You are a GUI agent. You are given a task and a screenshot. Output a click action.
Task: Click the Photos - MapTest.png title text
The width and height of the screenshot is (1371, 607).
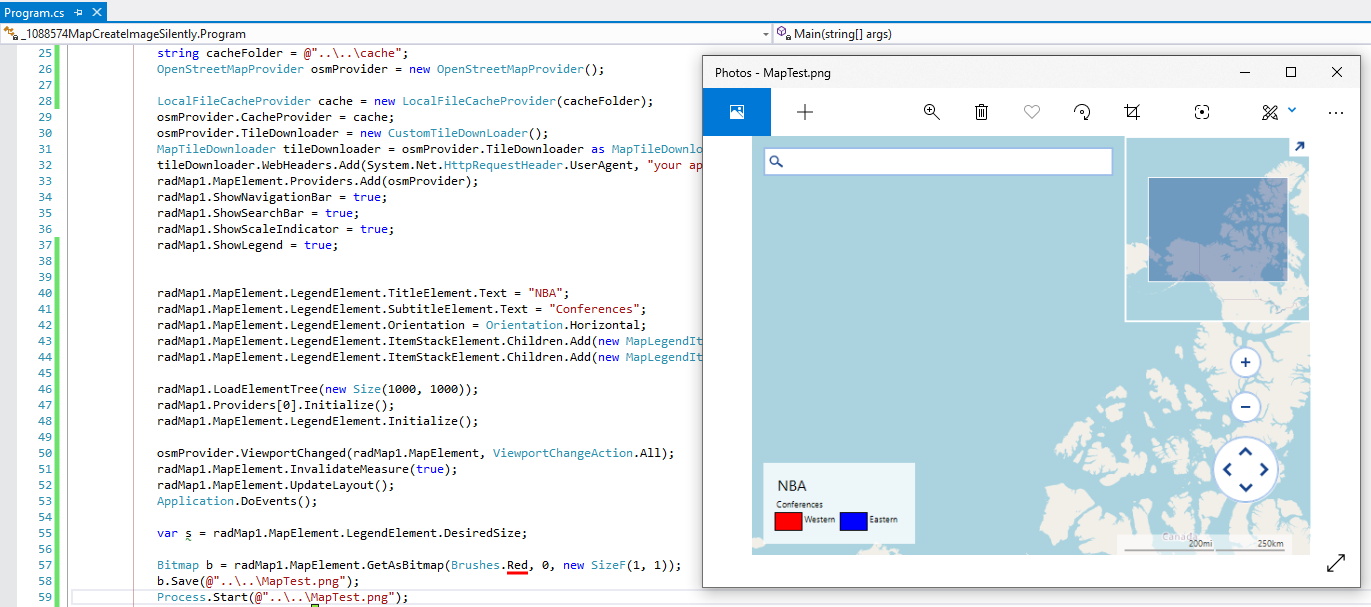(772, 73)
